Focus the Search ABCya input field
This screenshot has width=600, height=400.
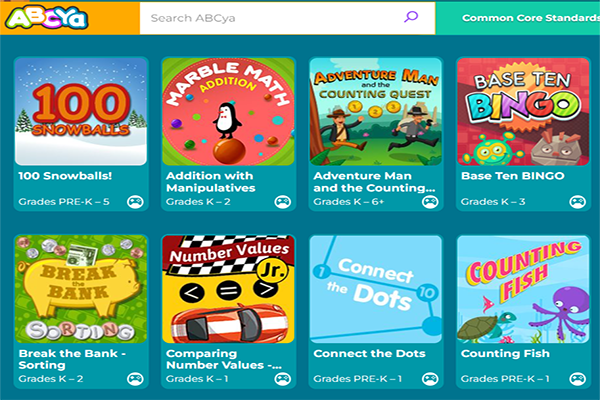click(x=270, y=17)
